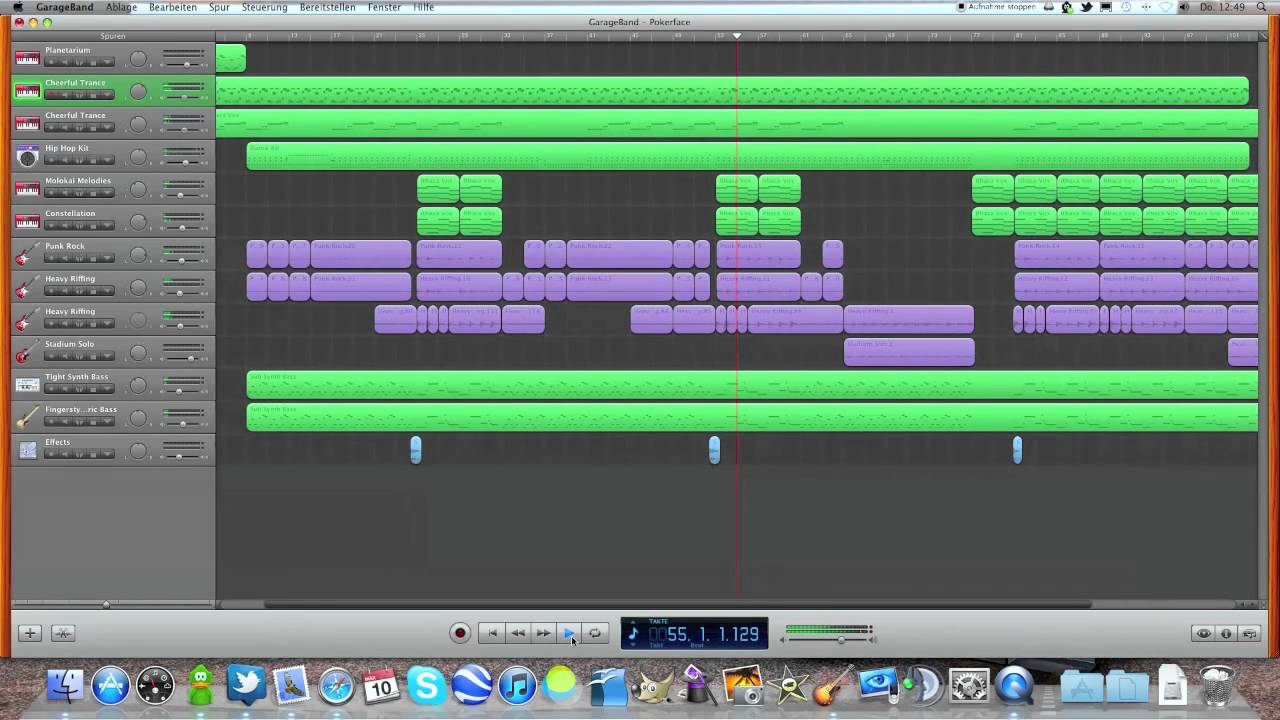Go to beginning of the song
Viewport: 1280px width, 720px height.
(x=491, y=633)
